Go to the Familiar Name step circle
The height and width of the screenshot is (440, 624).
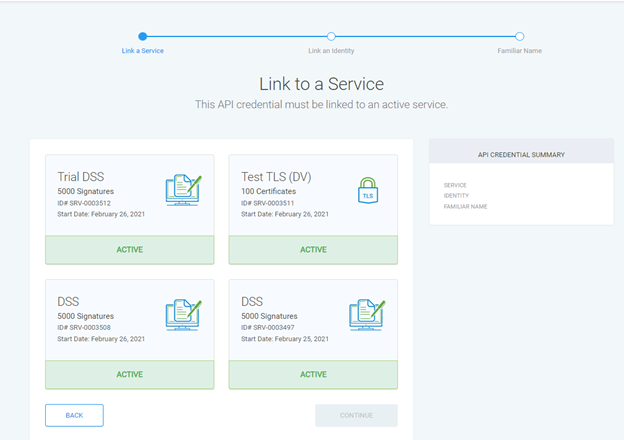[x=520, y=37]
